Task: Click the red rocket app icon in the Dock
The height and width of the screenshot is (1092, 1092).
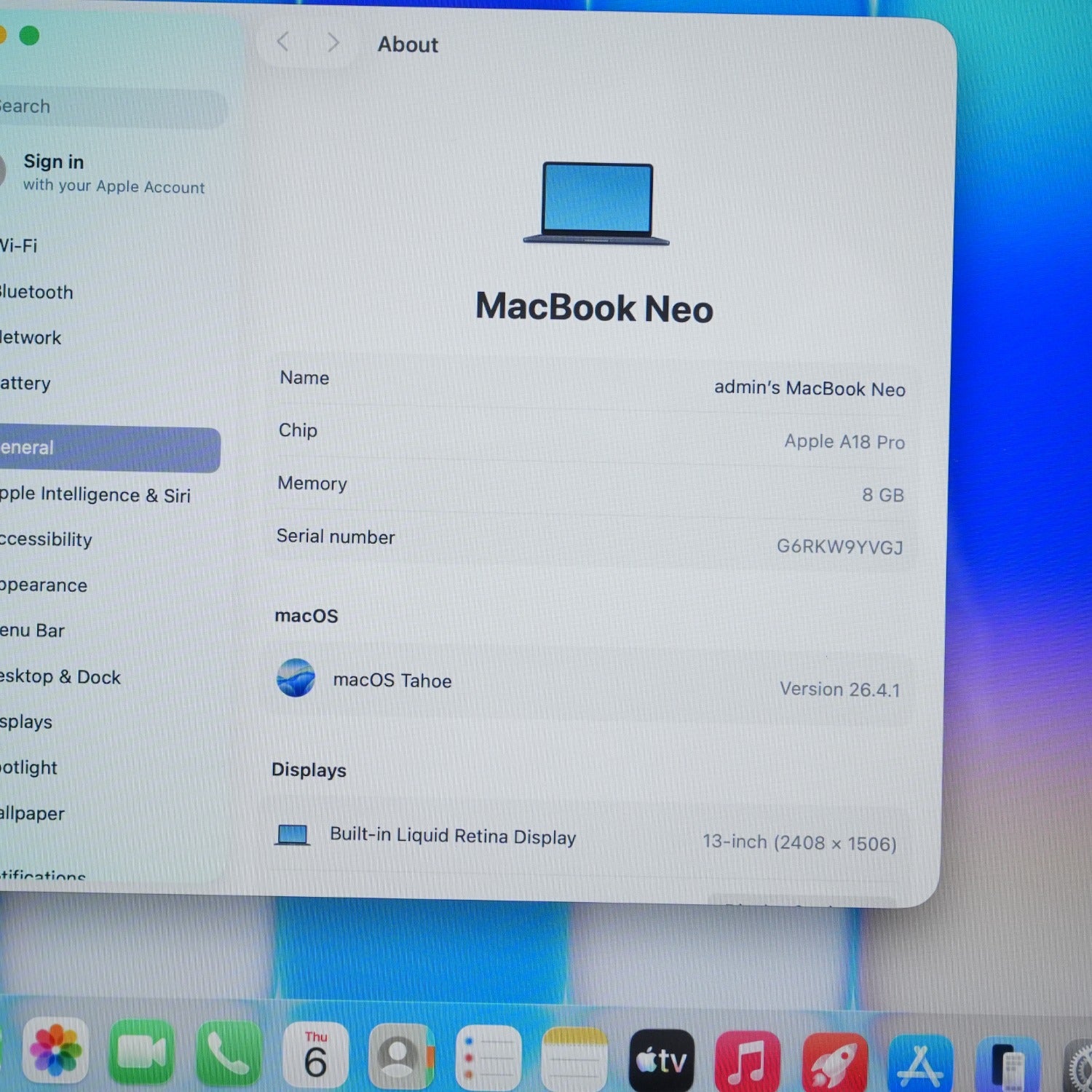Action: click(835, 1064)
